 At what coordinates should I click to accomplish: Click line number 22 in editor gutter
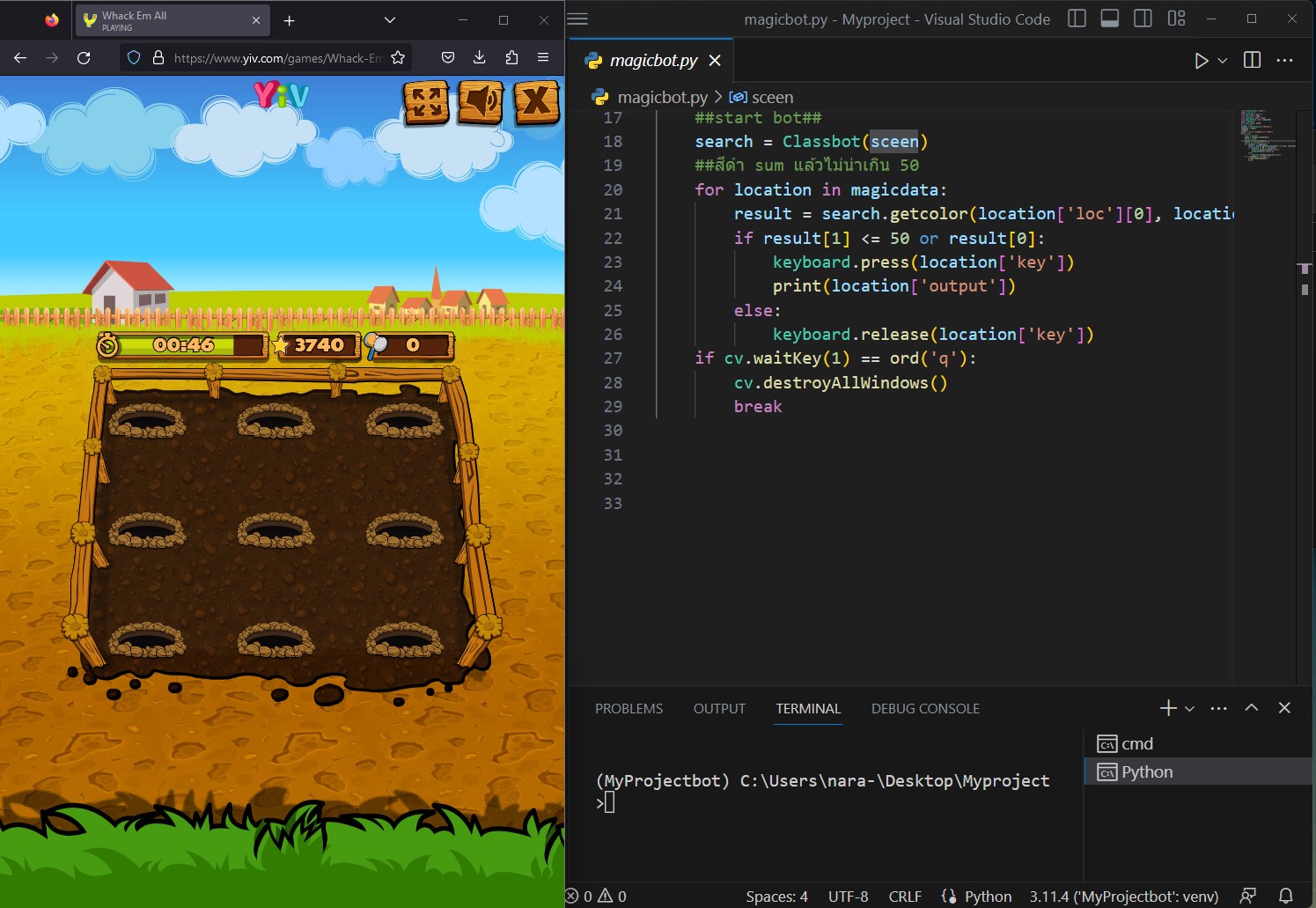tap(613, 239)
